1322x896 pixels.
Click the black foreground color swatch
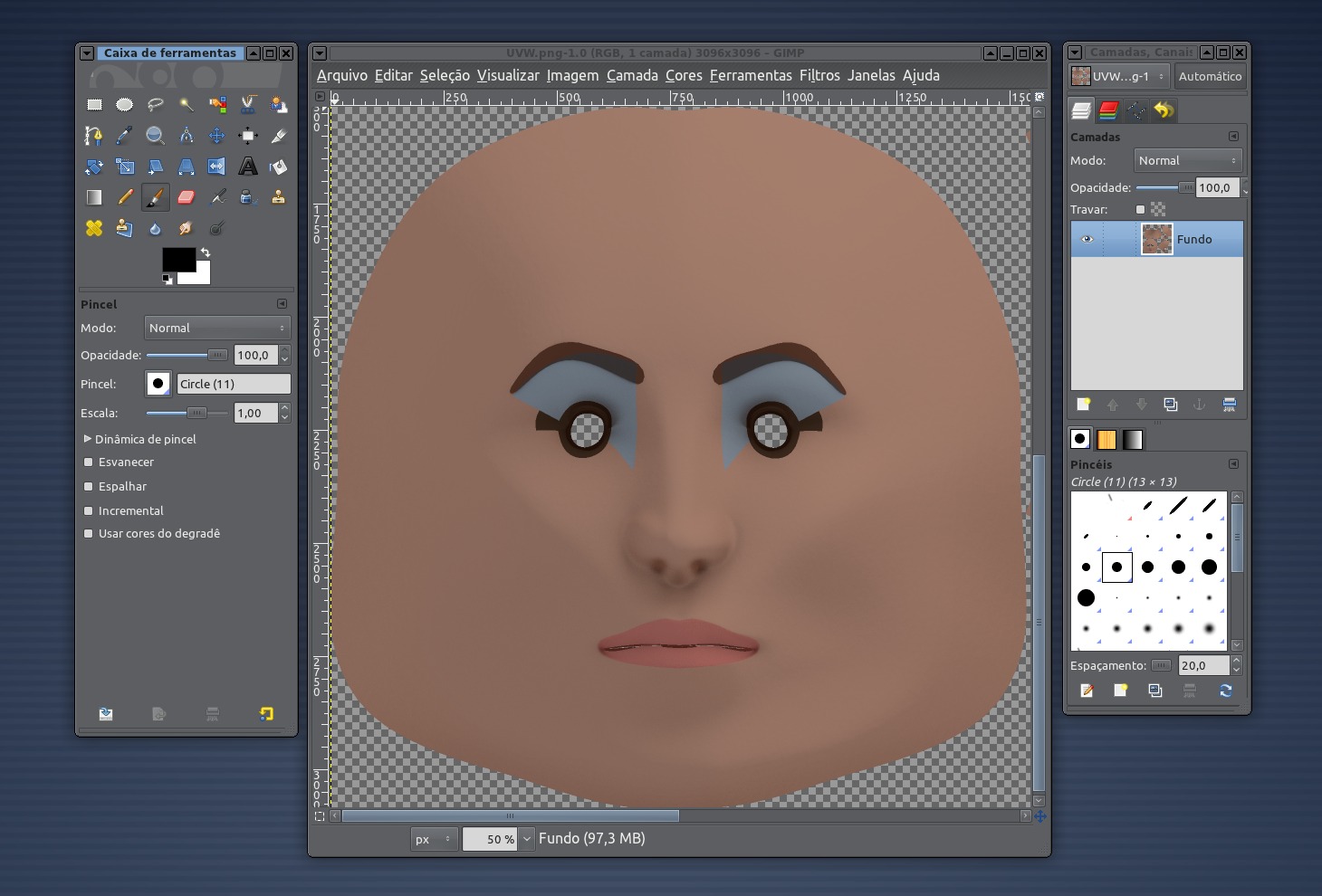pos(177,258)
